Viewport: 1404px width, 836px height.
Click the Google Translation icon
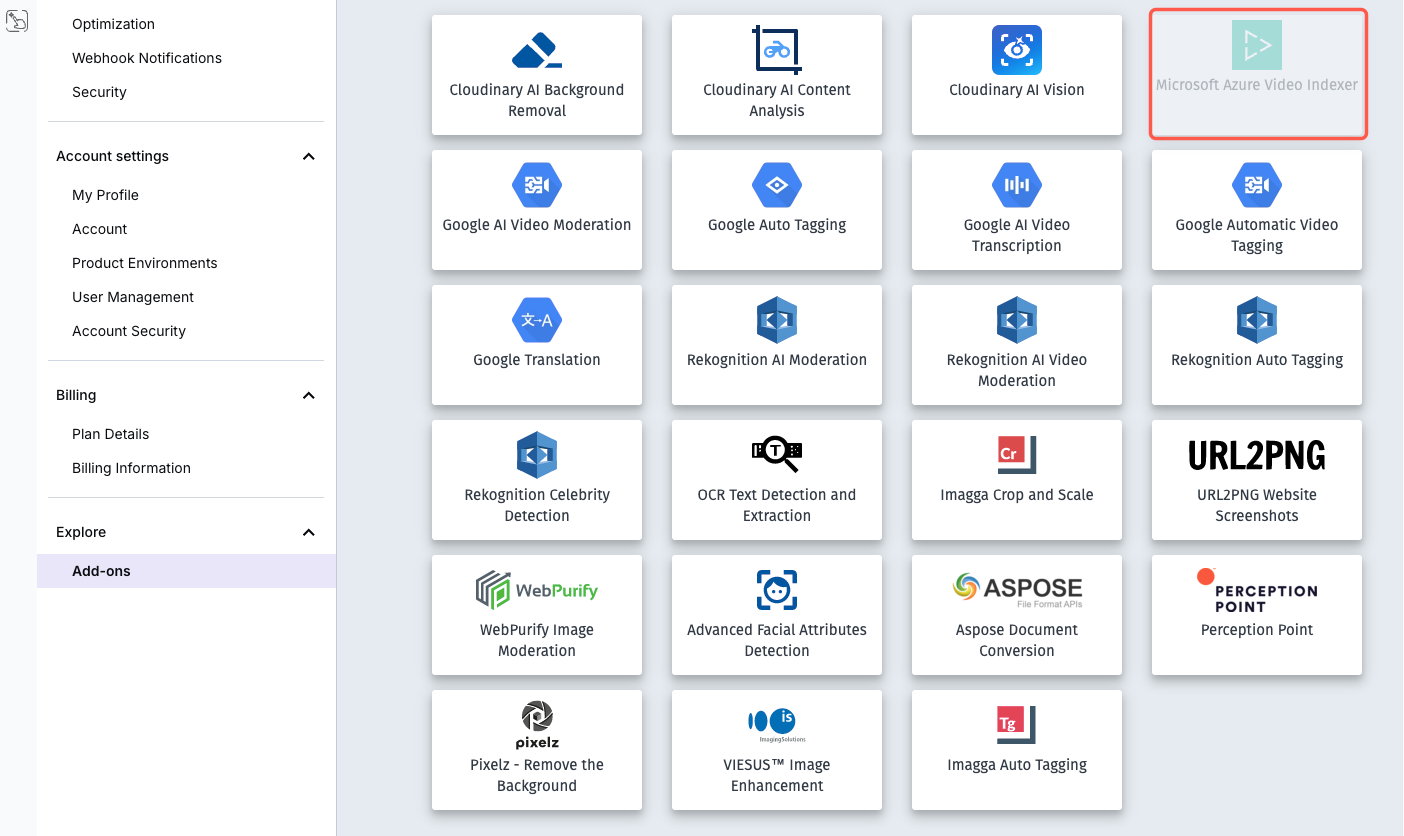(x=537, y=320)
